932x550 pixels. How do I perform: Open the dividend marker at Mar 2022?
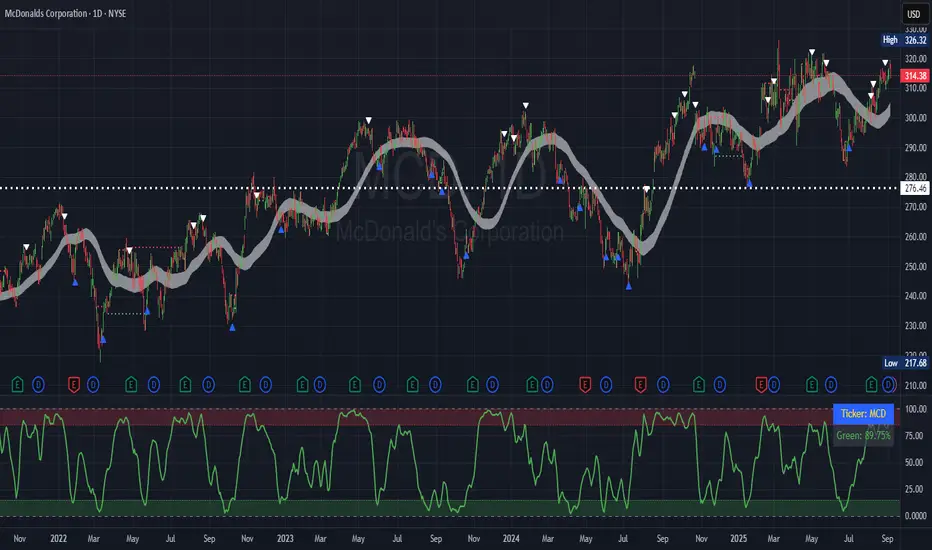pos(93,385)
